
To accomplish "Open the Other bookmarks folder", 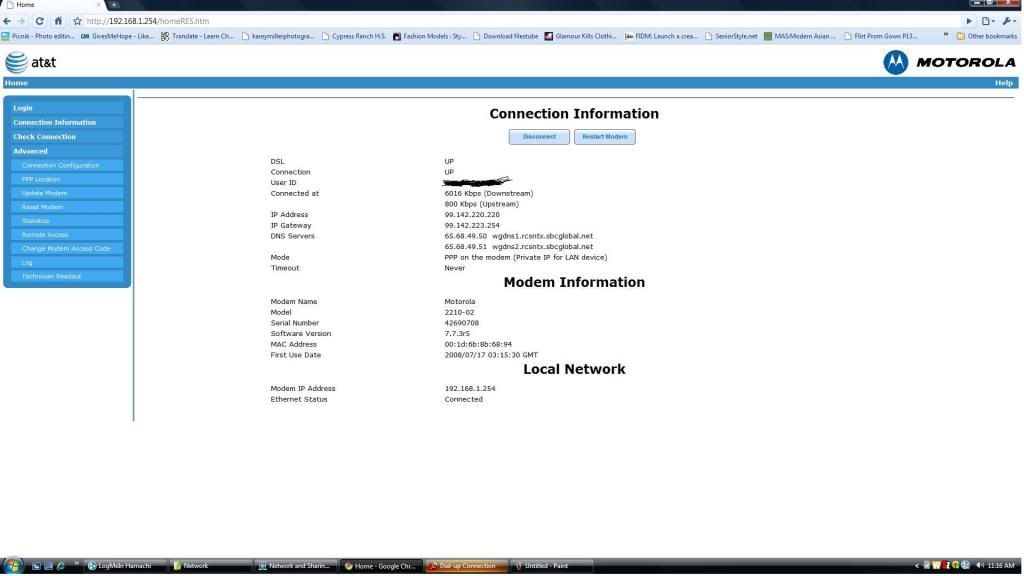I will click(x=987, y=37).
